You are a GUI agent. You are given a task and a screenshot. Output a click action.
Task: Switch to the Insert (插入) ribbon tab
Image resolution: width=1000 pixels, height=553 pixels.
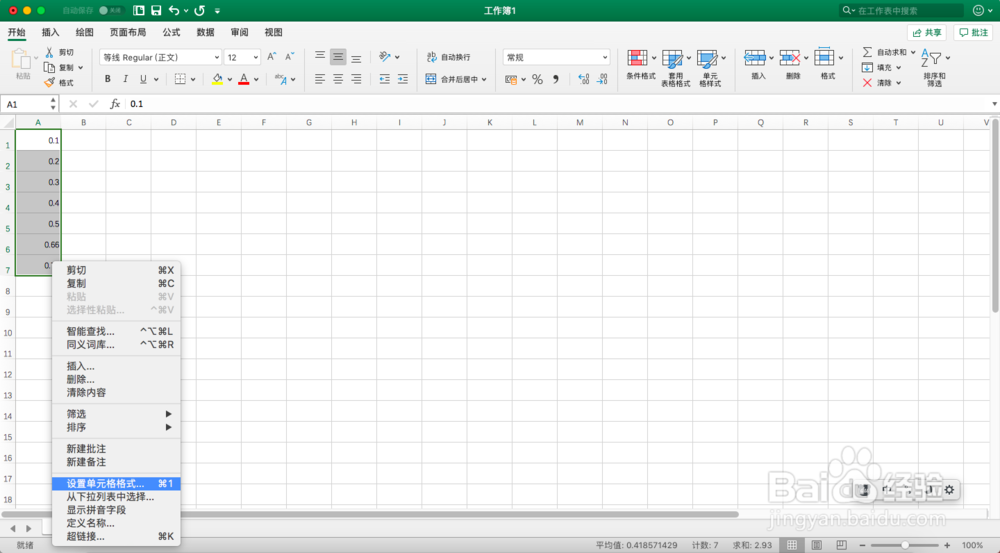pos(50,33)
